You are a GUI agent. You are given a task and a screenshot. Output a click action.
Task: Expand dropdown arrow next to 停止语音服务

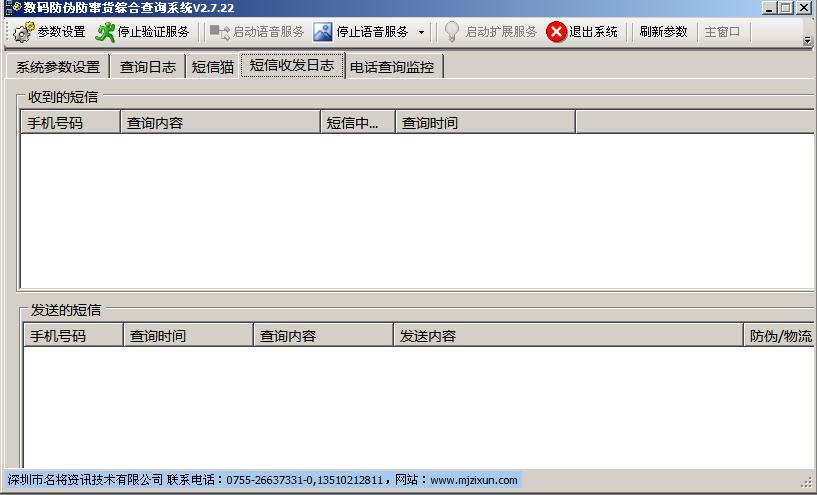pos(421,32)
